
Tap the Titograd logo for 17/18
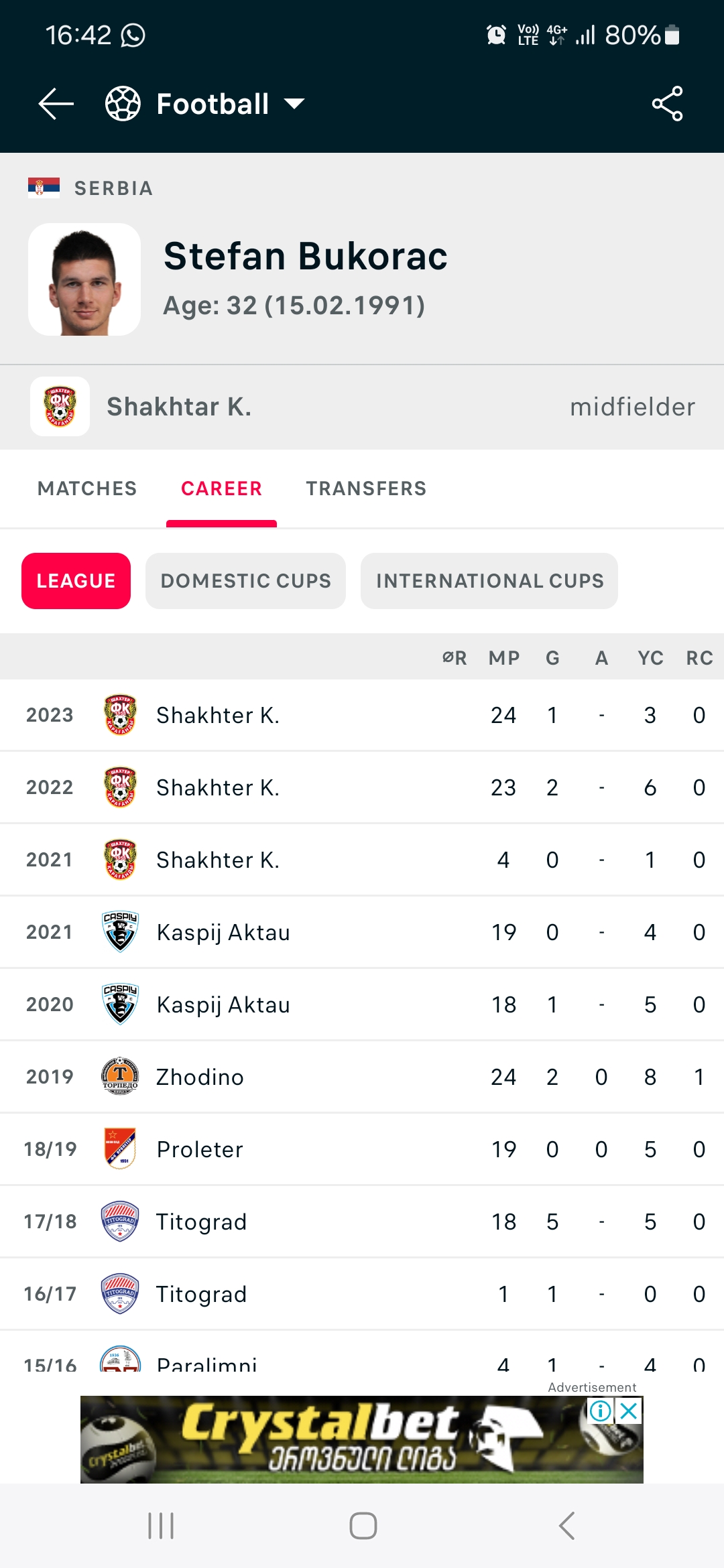[120, 1222]
